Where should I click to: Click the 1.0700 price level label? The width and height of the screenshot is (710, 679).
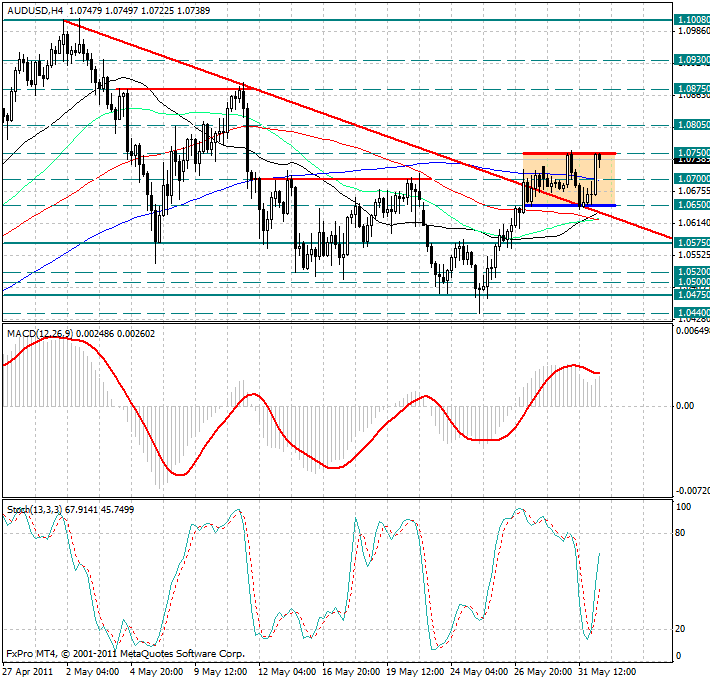[692, 179]
